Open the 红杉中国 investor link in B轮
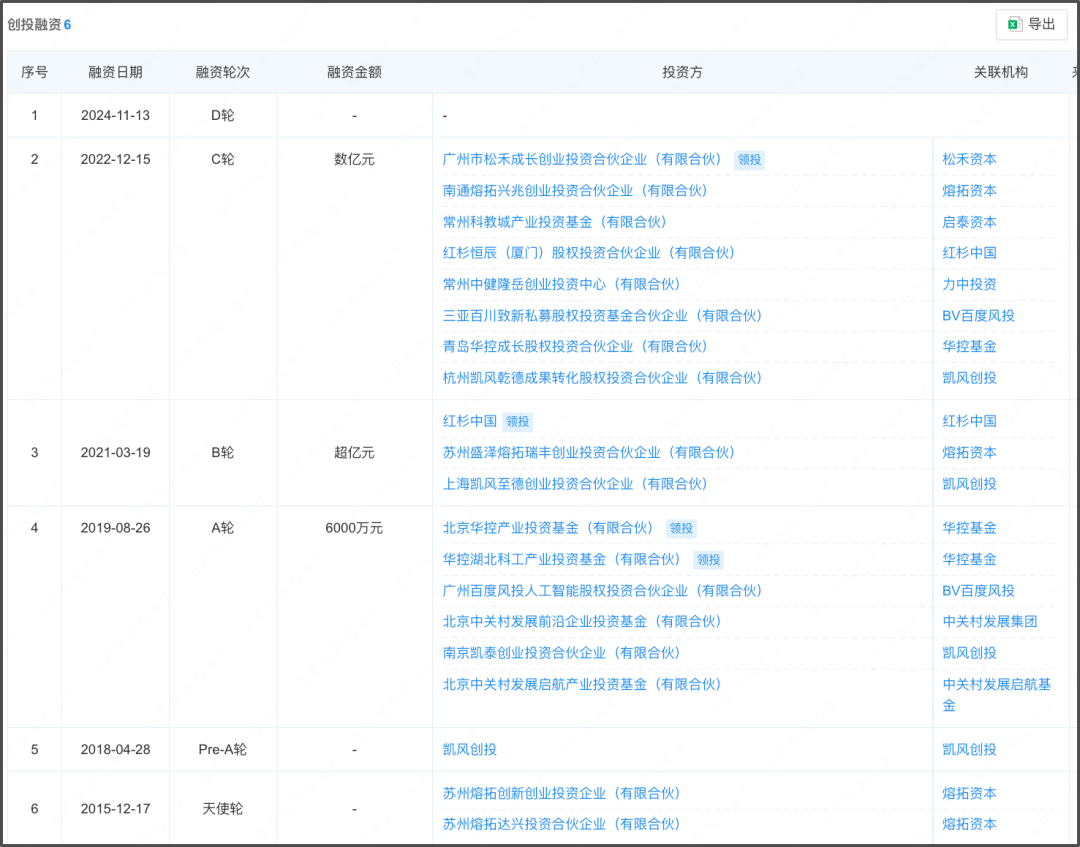 click(468, 421)
